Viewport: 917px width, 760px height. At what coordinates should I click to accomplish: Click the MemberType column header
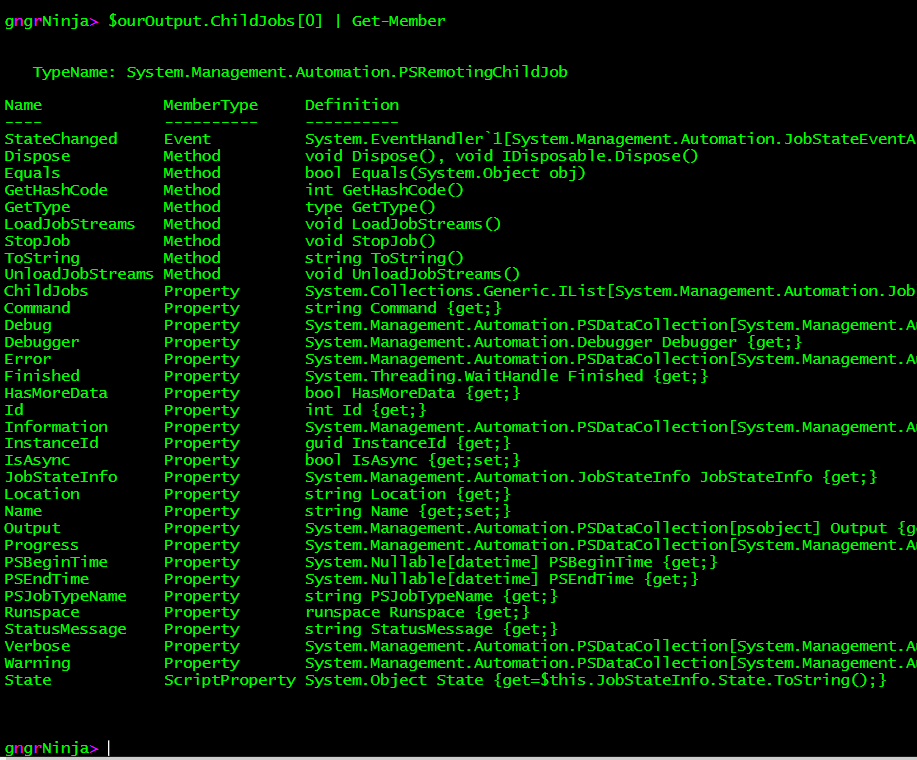tap(210, 105)
